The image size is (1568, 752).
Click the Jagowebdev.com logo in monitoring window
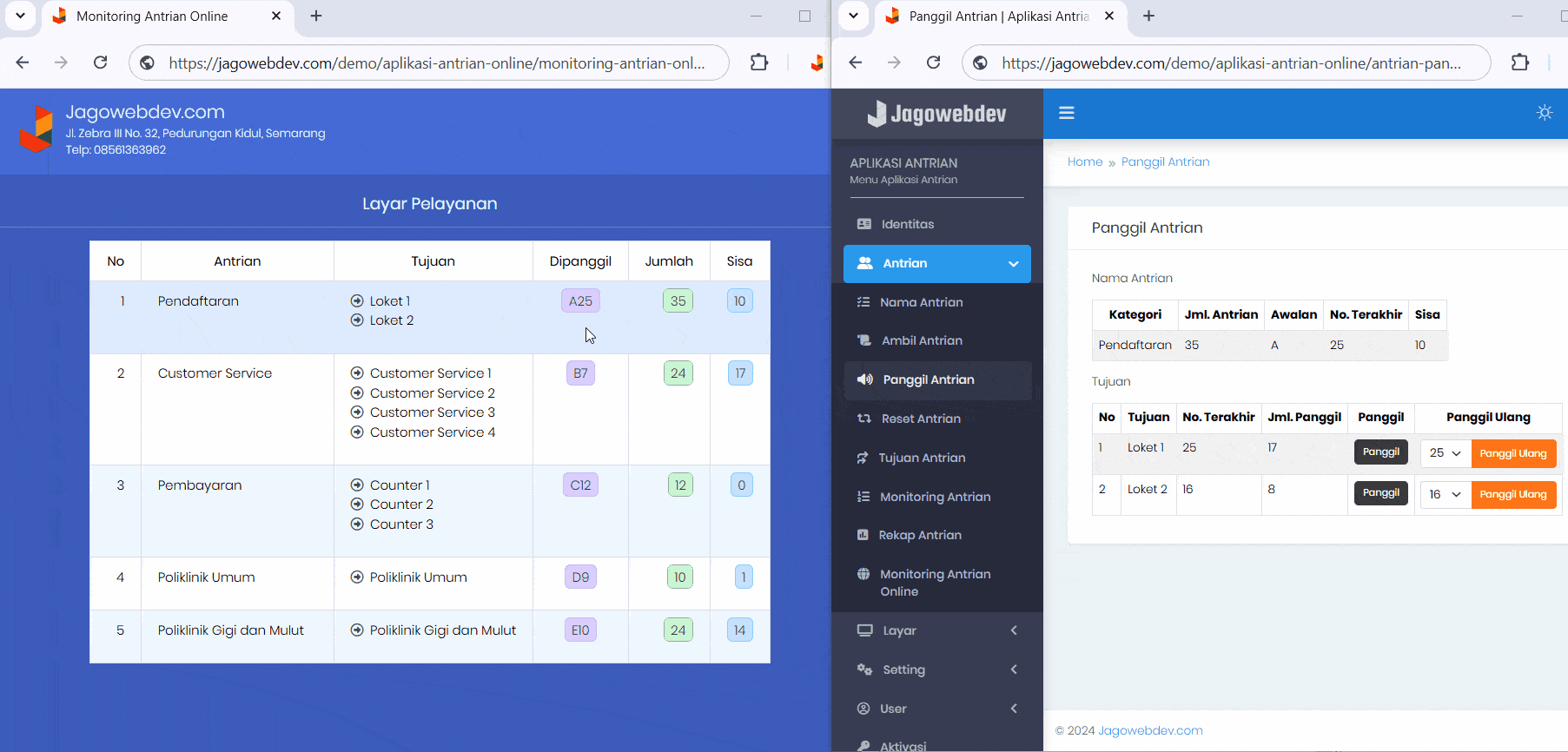pos(36,129)
